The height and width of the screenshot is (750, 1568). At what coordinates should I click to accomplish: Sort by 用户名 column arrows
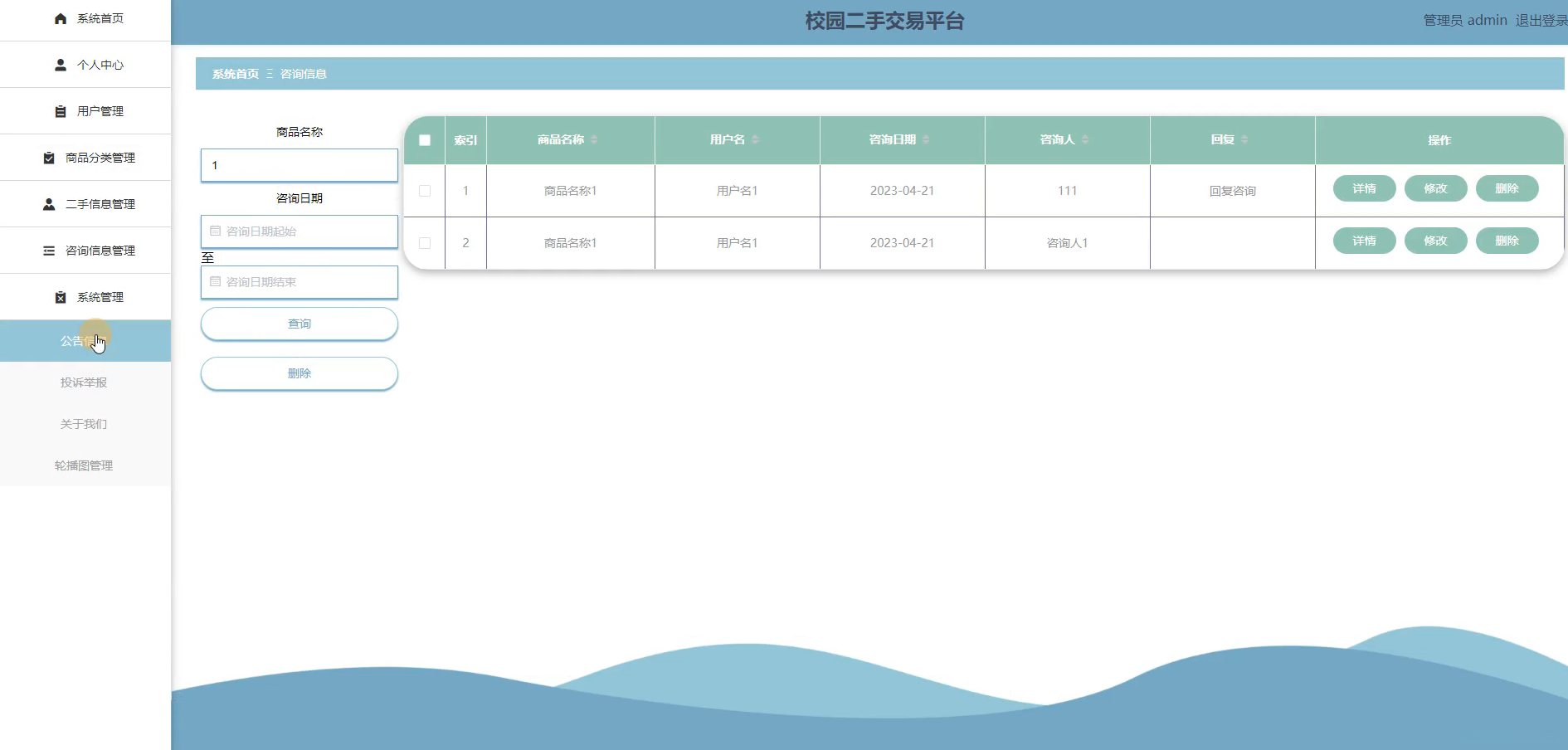tap(755, 139)
